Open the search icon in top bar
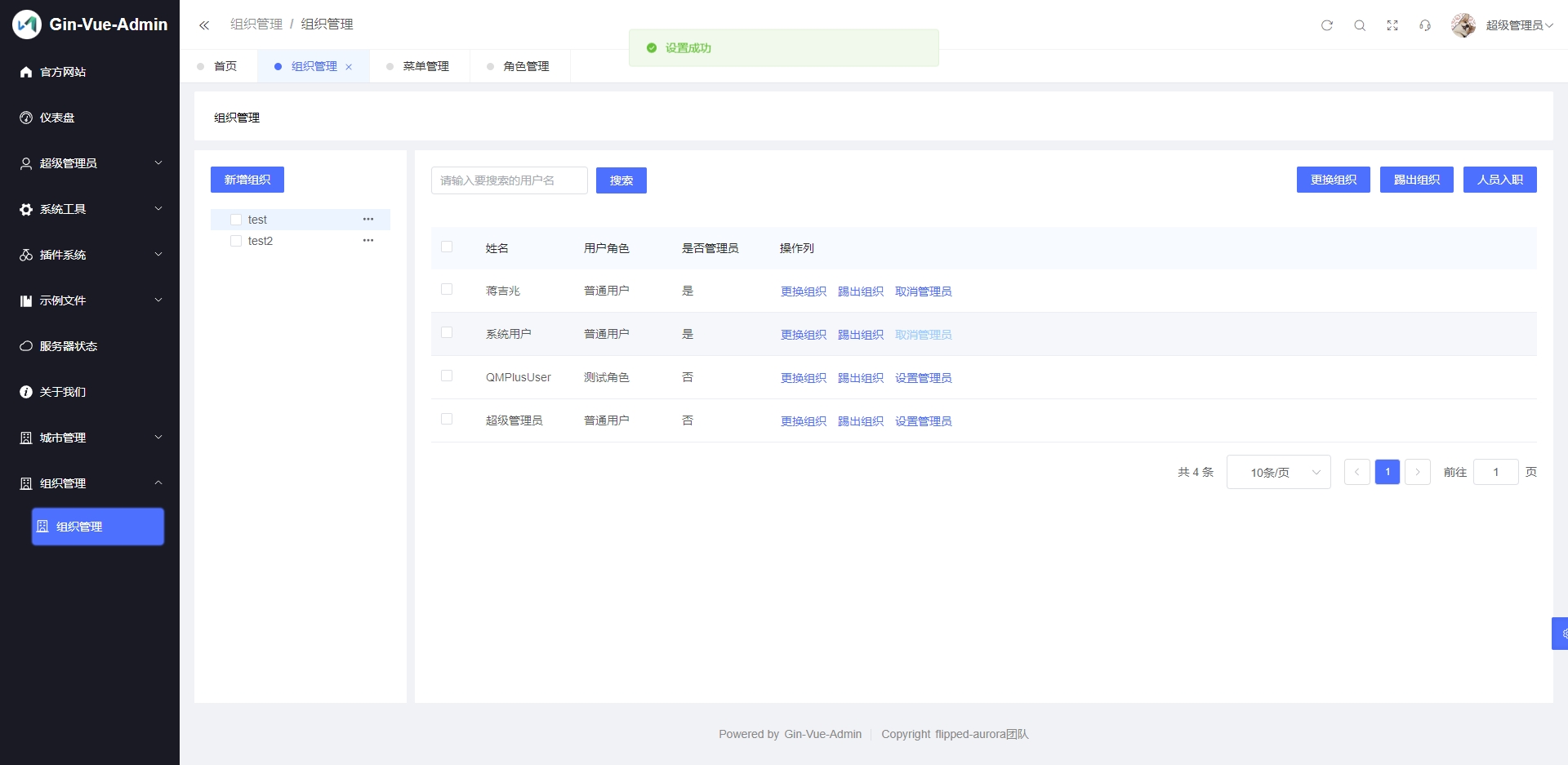 coord(1360,25)
